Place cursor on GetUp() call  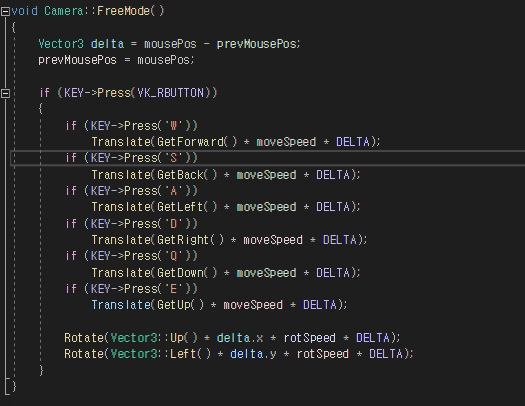point(180,305)
